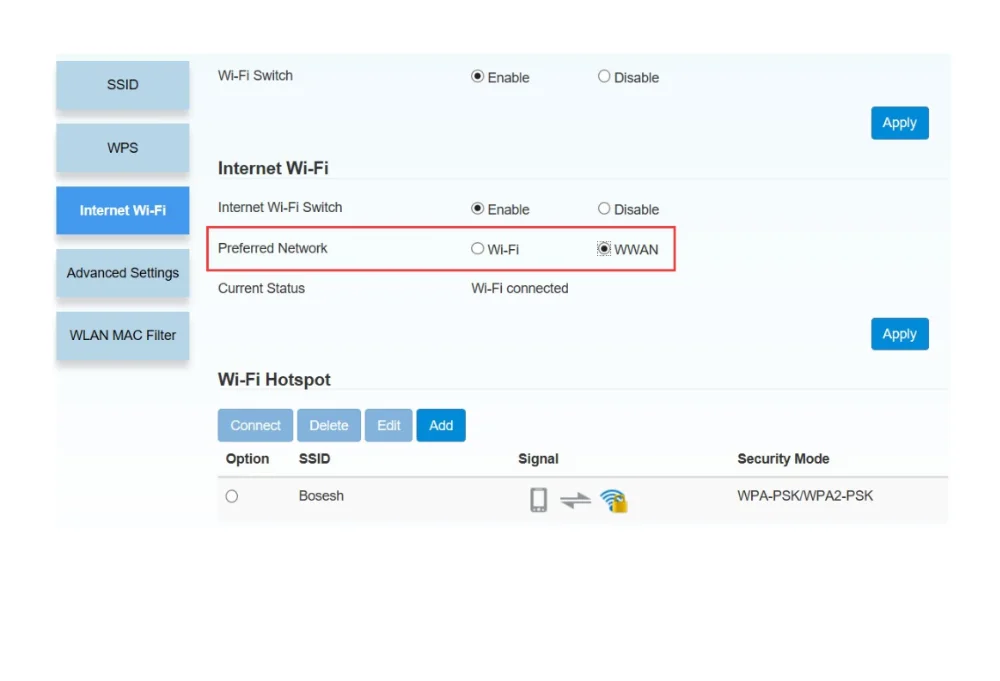Open the SSID settings tab
Viewport: 1000px width, 681px height.
(122, 85)
